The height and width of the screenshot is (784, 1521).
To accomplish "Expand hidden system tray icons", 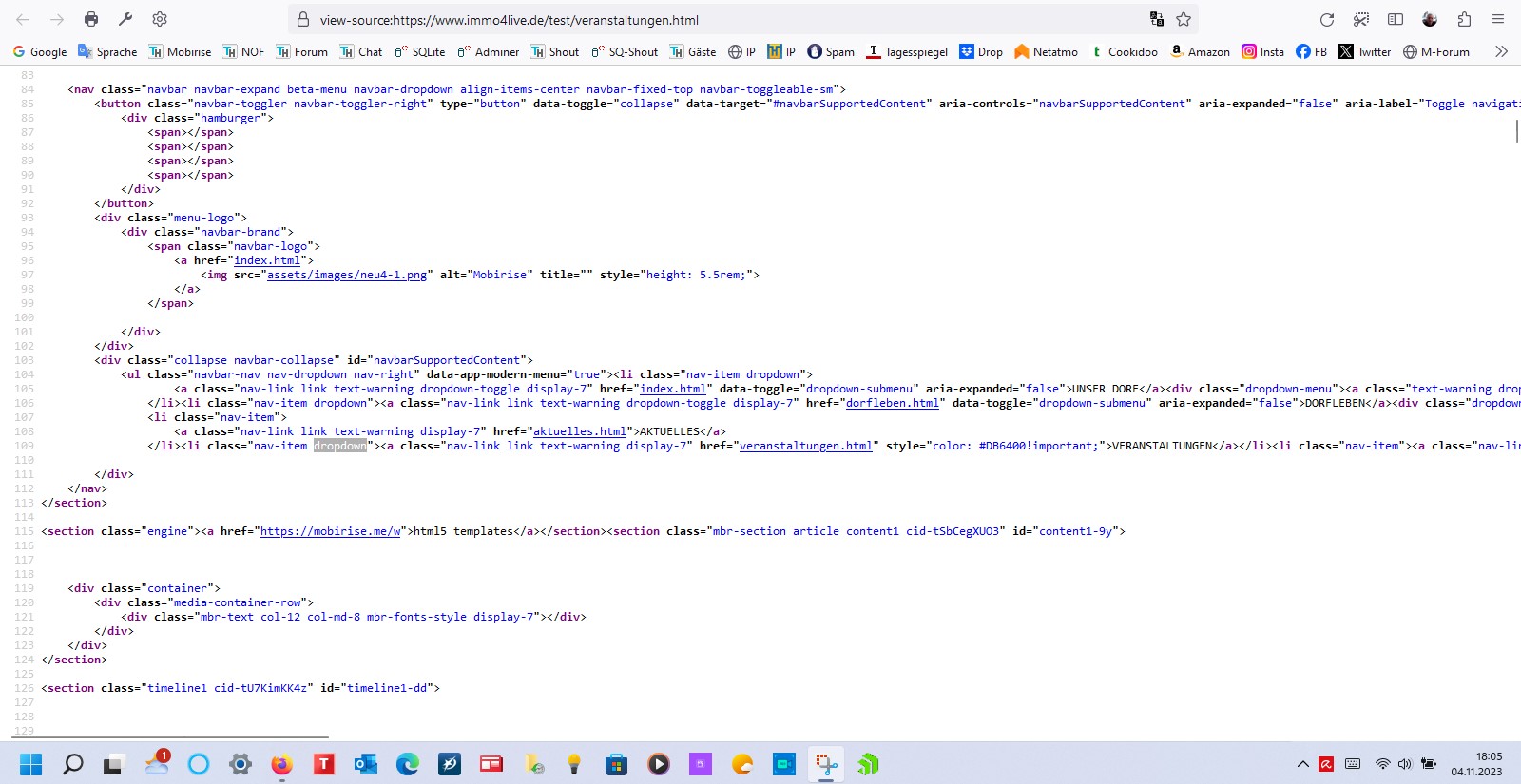I will point(1302,764).
